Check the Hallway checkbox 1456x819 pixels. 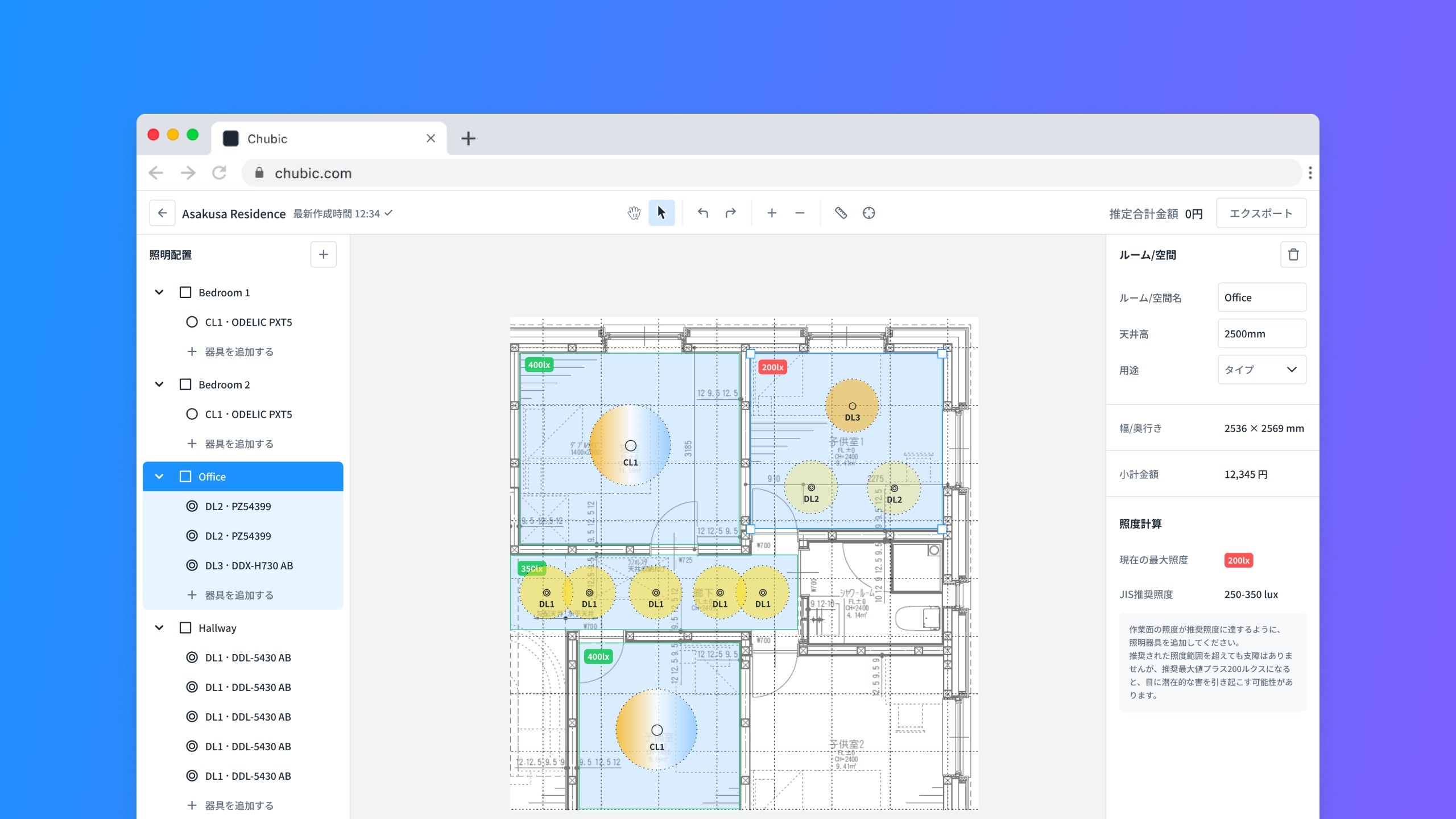185,628
